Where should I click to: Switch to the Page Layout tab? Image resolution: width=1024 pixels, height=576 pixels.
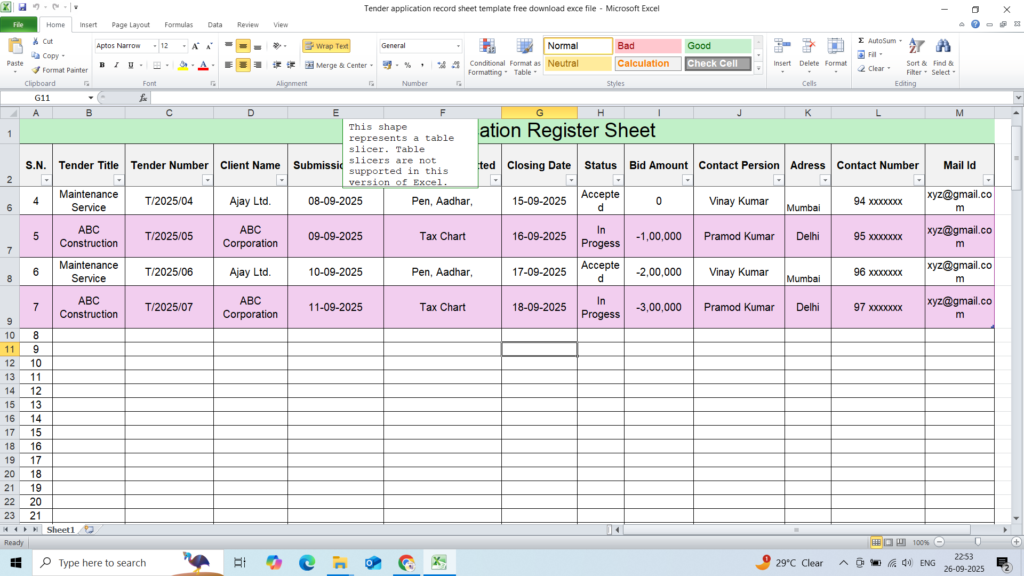(x=131, y=24)
